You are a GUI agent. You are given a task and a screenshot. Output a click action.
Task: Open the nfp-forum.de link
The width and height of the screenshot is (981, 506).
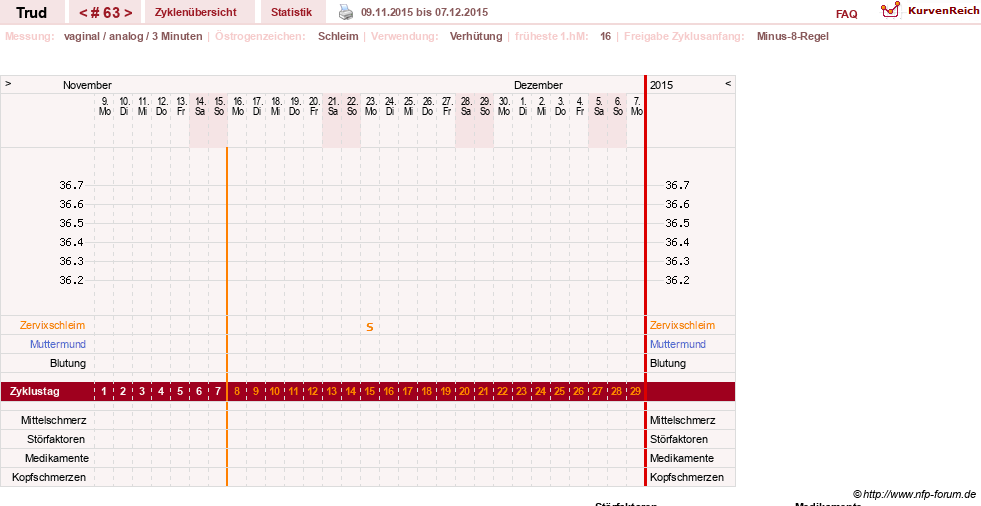[913, 494]
